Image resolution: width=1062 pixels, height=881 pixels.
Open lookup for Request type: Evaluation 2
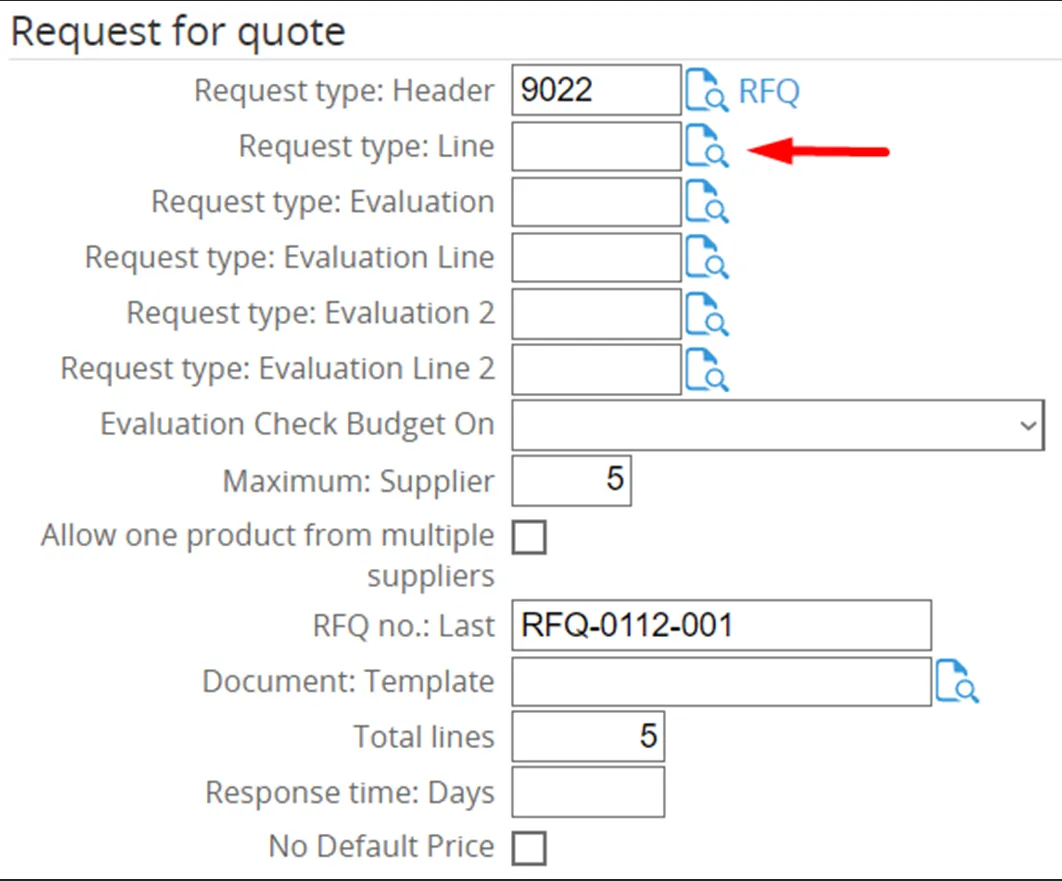pyautogui.click(x=706, y=313)
